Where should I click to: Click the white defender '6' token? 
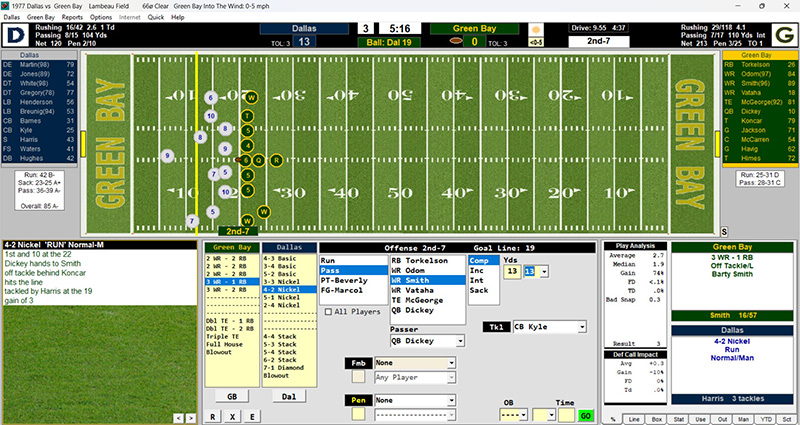[211, 98]
